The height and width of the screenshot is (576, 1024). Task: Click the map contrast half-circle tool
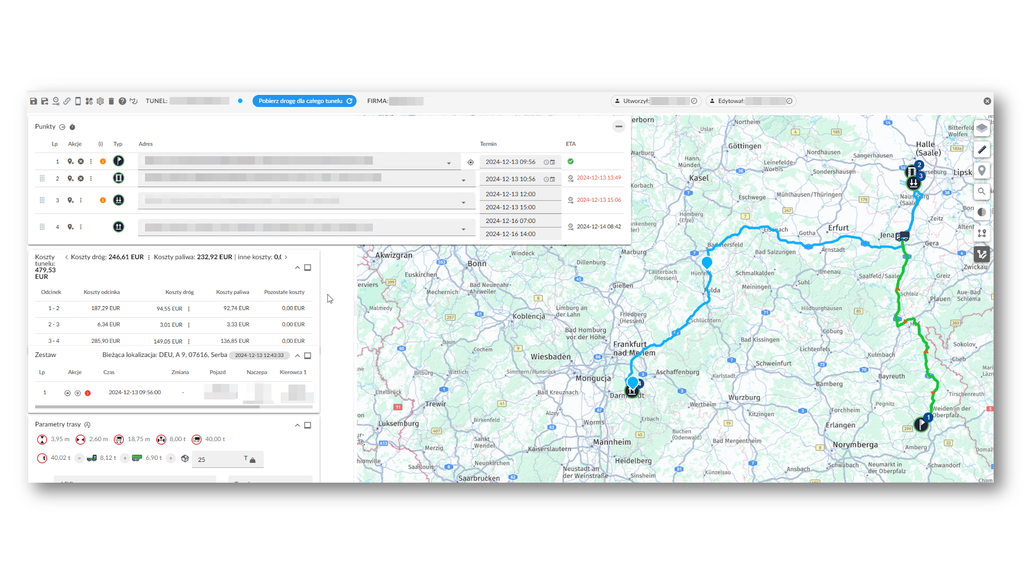[982, 212]
